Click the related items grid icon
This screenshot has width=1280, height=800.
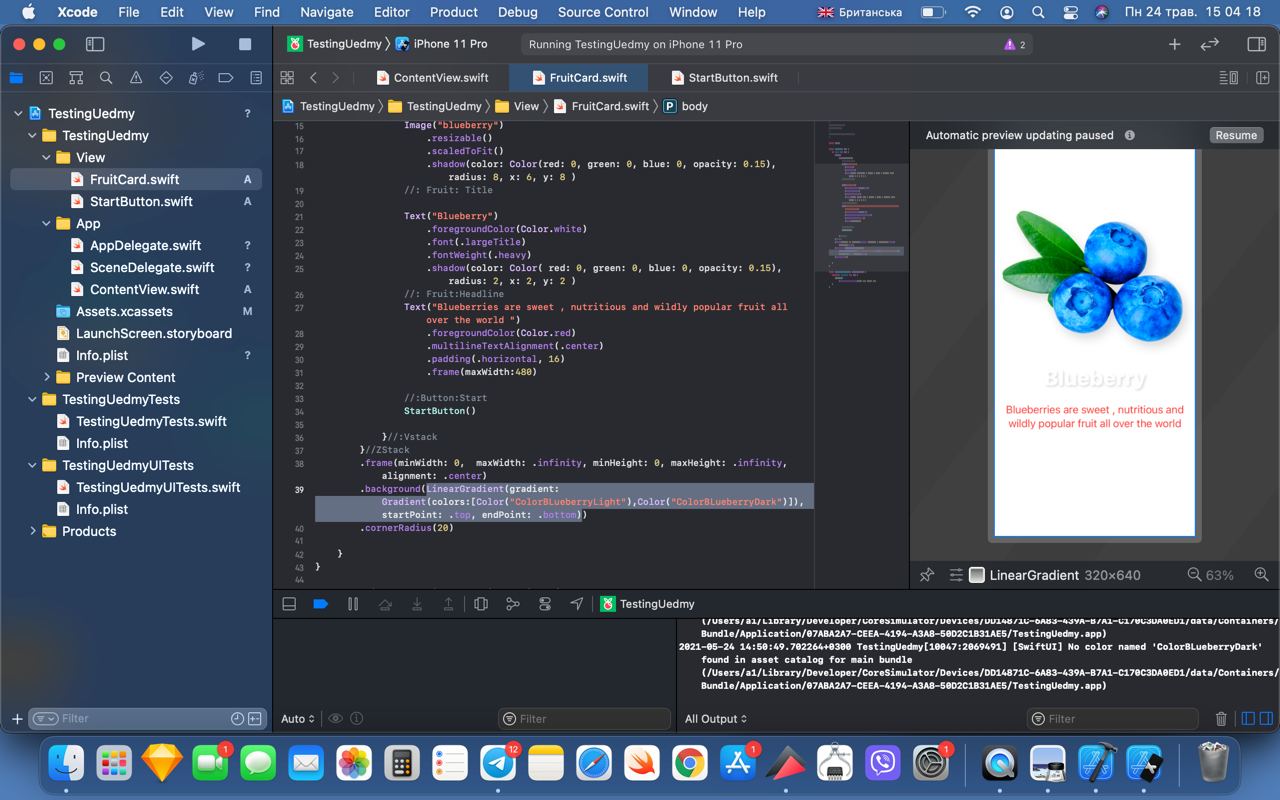pos(287,78)
